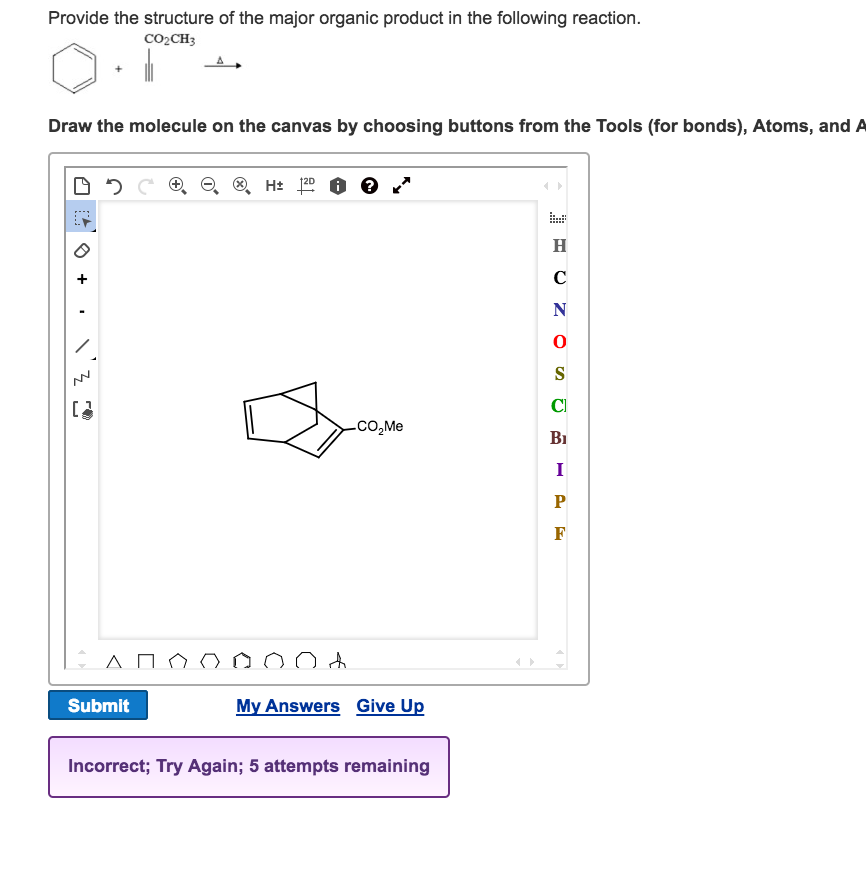Screen dimensions: 866x886
Task: Zoom out of the canvas
Action: pos(209,186)
